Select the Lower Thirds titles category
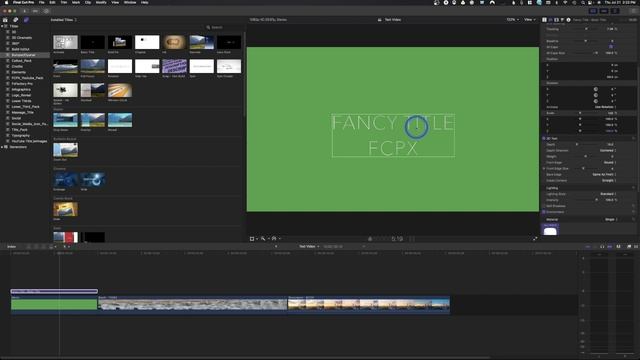The image size is (640, 360). tap(21, 101)
